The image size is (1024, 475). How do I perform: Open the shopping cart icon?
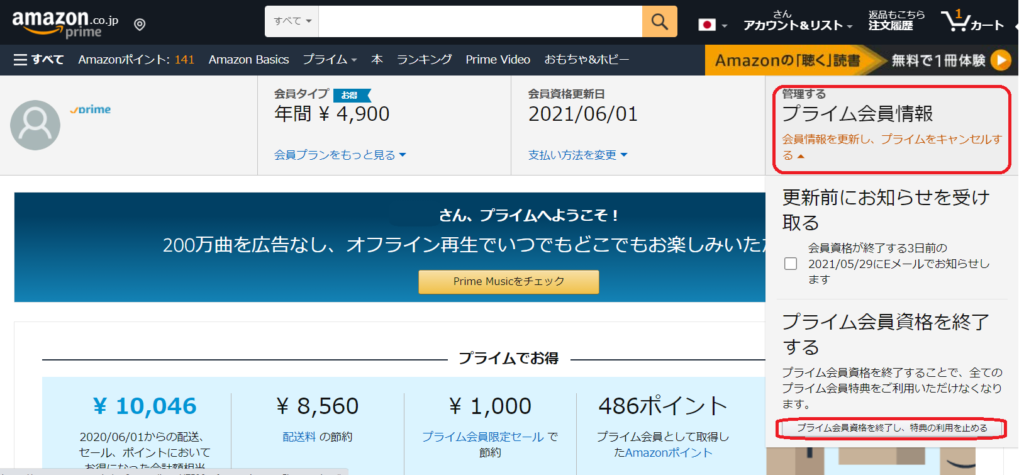coord(972,22)
